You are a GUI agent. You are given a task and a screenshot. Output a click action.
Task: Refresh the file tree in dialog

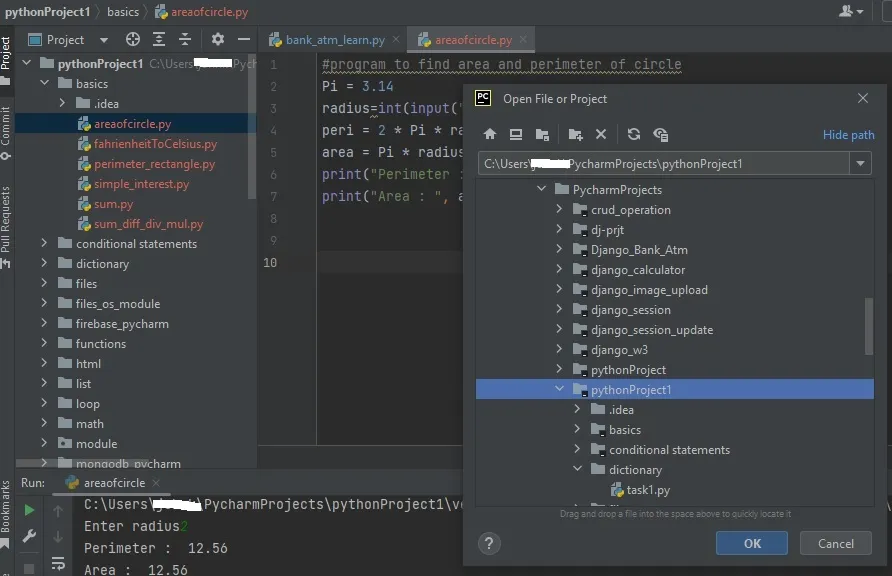[x=634, y=134]
